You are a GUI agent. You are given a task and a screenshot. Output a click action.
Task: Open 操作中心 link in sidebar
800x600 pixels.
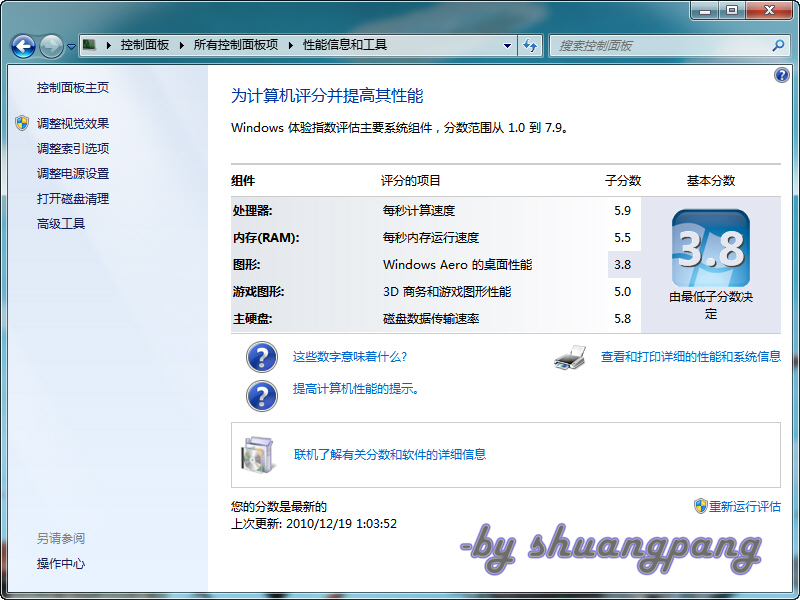click(x=61, y=564)
